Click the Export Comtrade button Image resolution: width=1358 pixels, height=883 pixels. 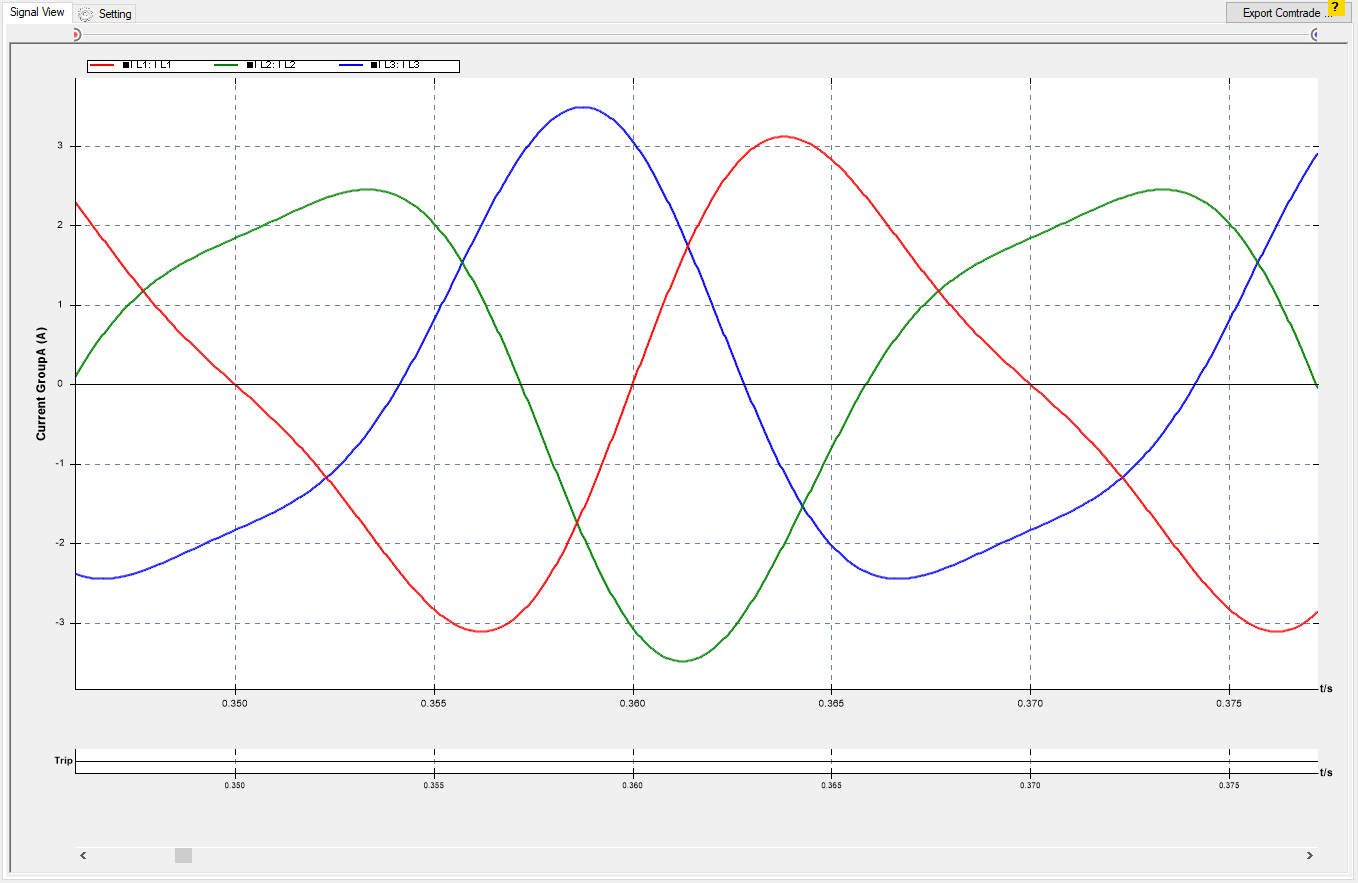pyautogui.click(x=1285, y=13)
